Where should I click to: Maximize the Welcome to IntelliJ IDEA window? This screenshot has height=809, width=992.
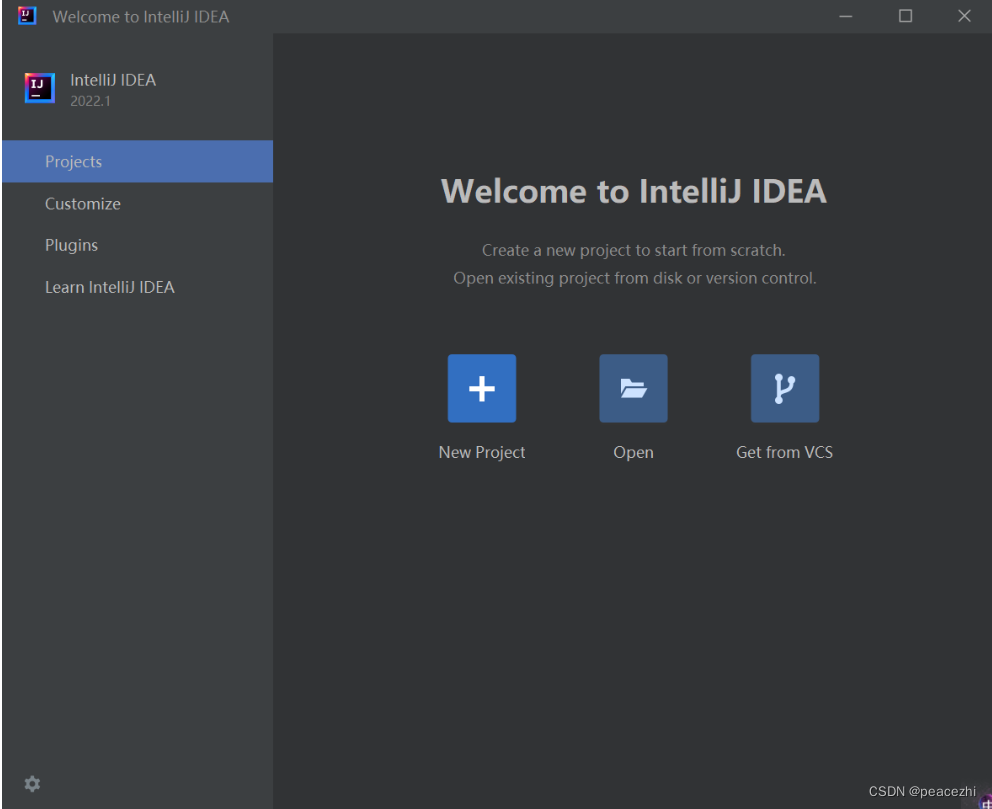905,16
